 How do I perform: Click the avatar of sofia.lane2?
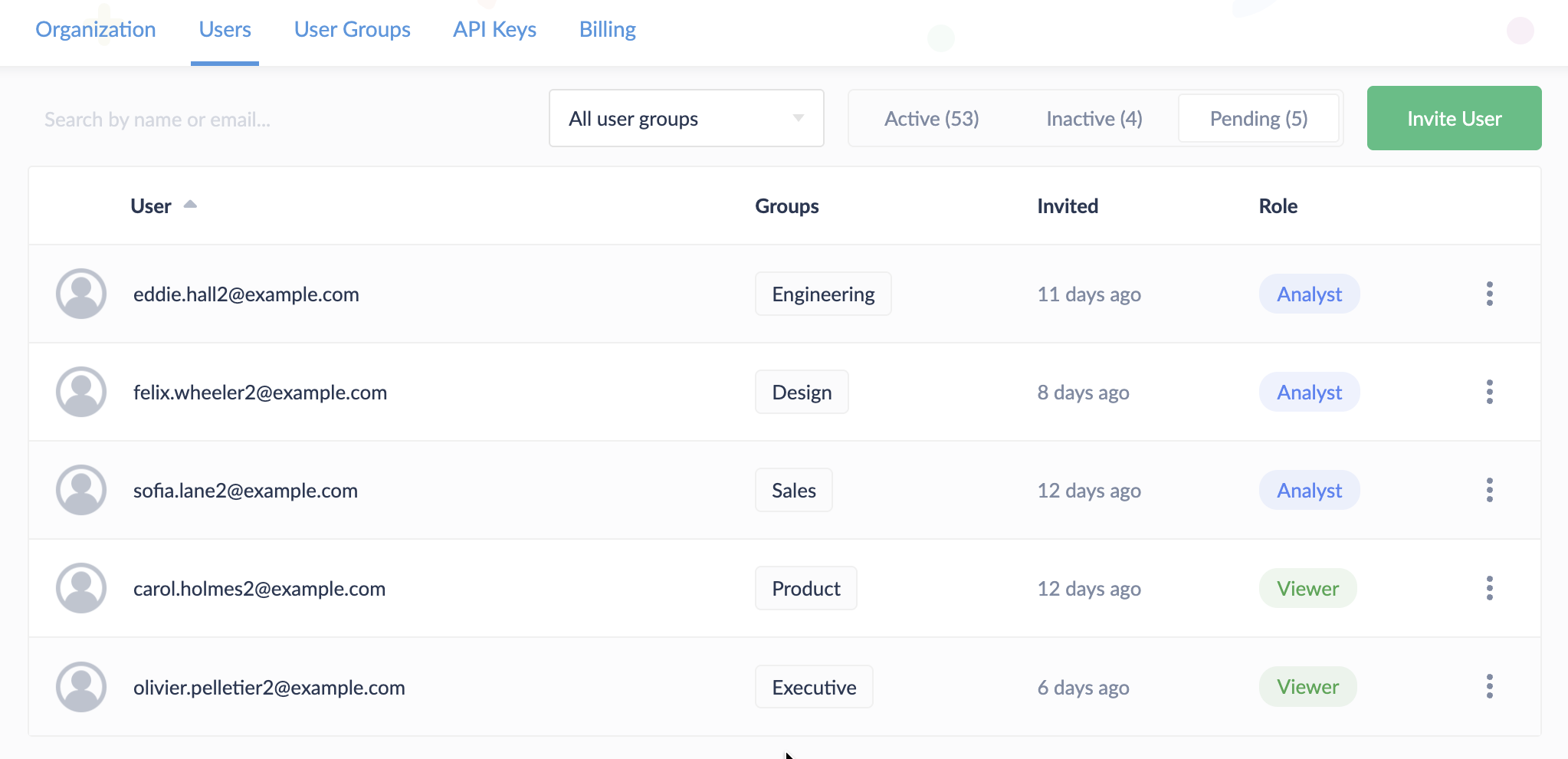pyautogui.click(x=81, y=490)
